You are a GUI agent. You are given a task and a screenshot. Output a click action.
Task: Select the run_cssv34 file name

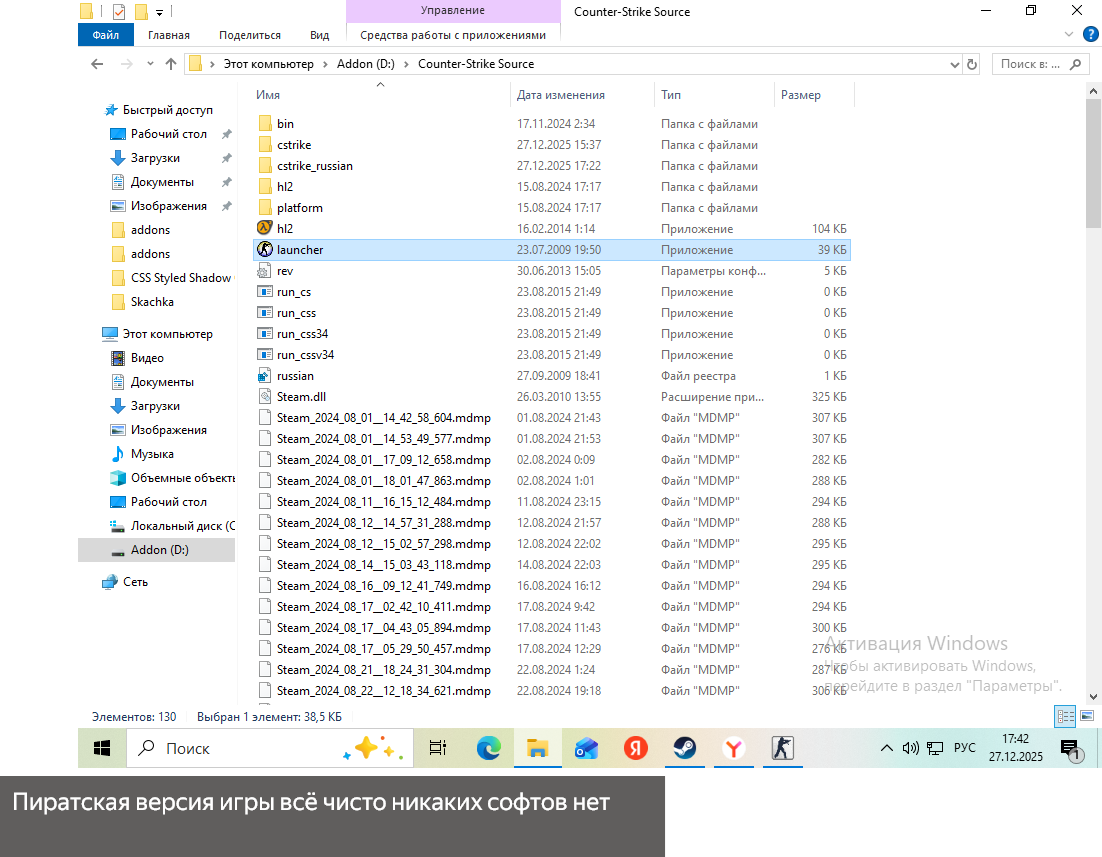305,355
